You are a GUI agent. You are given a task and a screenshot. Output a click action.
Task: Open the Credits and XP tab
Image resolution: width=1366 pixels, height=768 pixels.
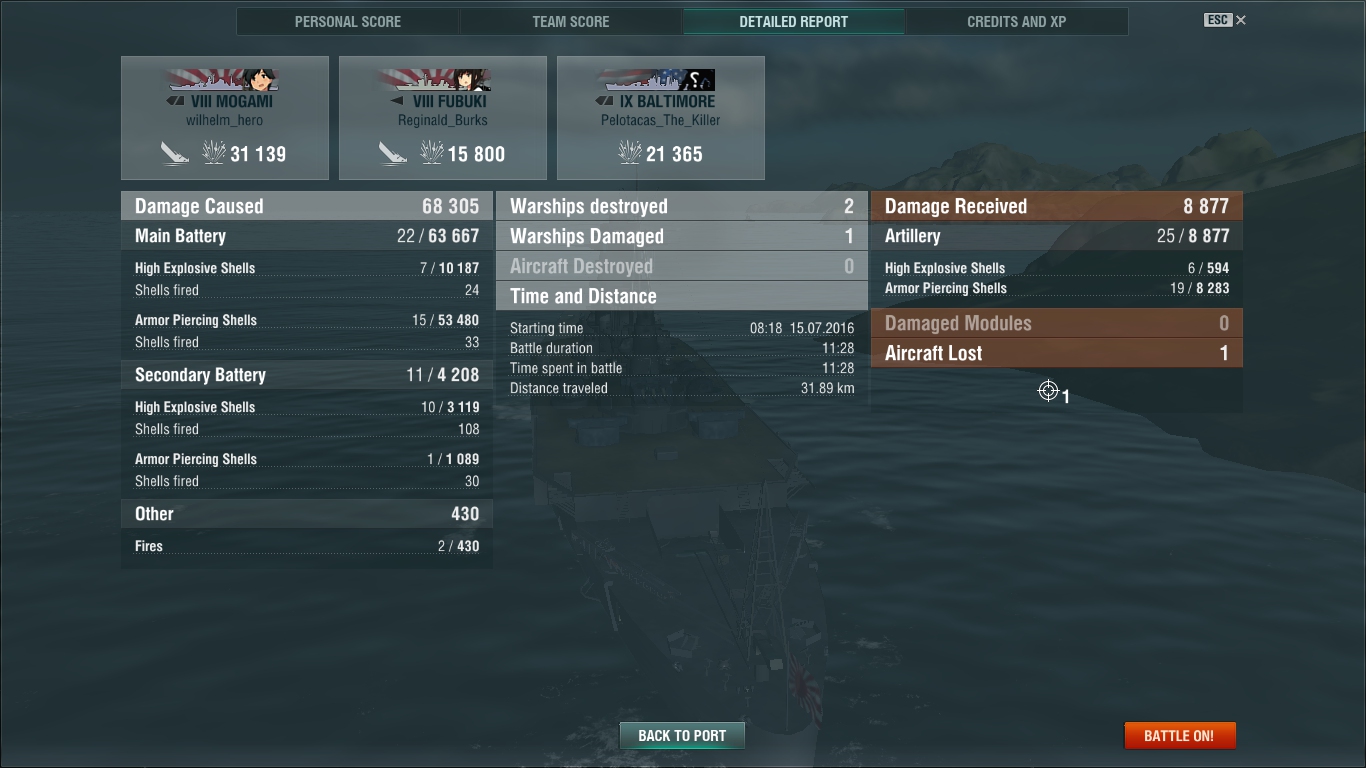click(x=1016, y=21)
